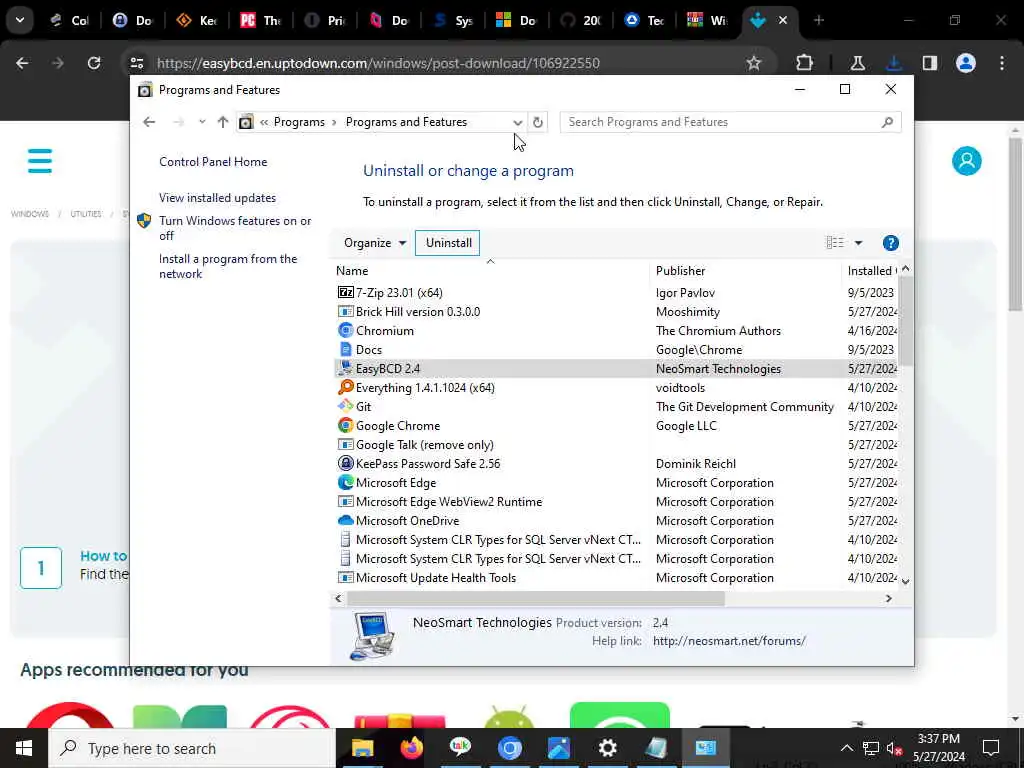Click the EasyBCD 2.4 row icon

click(x=345, y=368)
